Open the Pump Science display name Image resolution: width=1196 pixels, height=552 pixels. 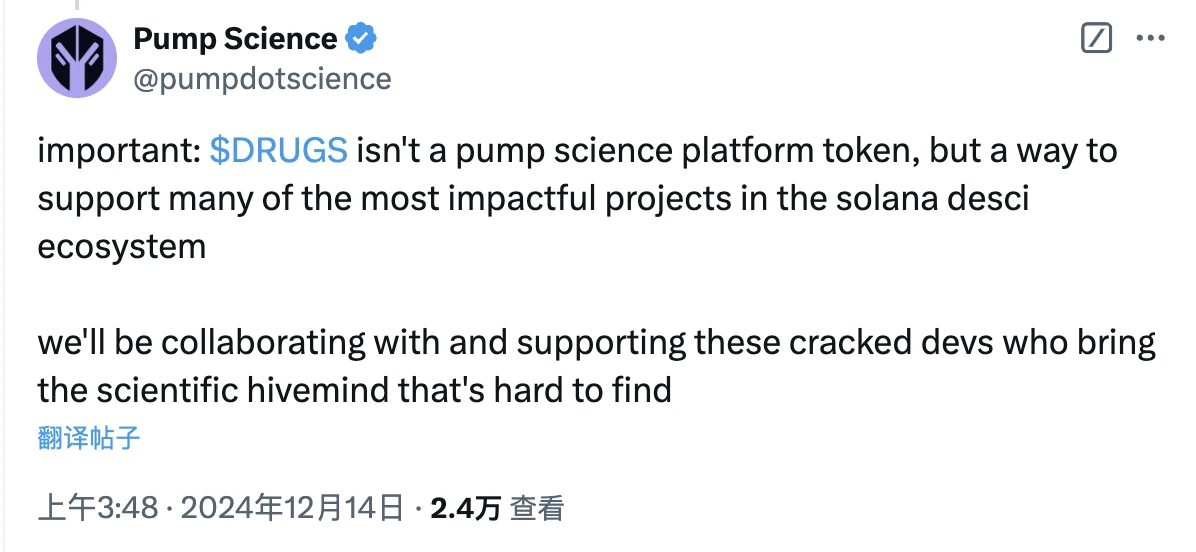pyautogui.click(x=235, y=39)
